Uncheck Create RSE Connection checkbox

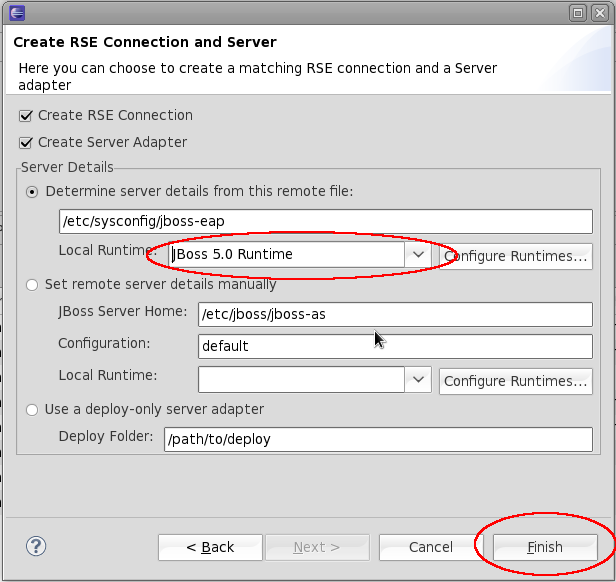[x=26, y=115]
